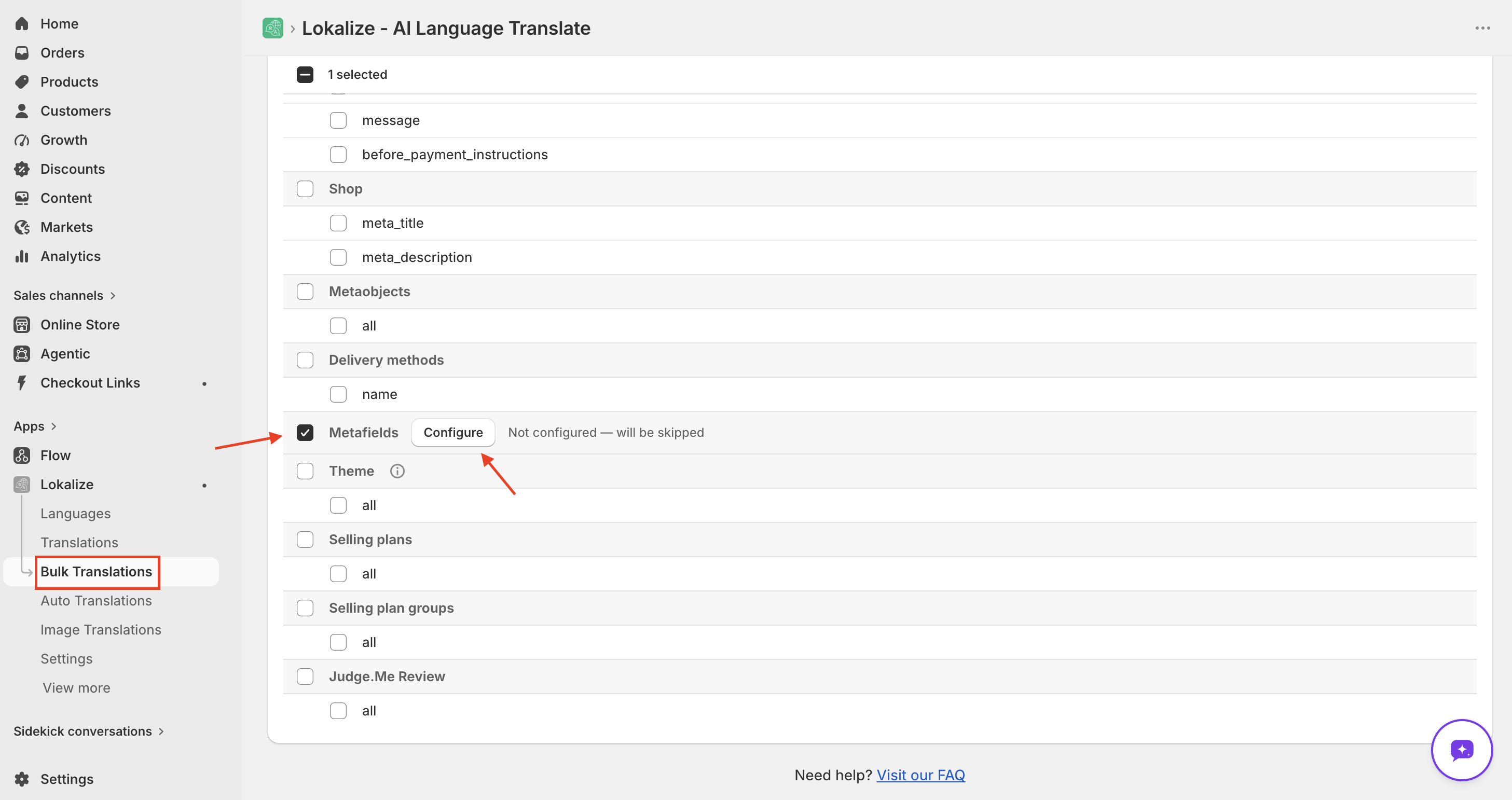Click the Orders inbox icon

click(x=22, y=53)
